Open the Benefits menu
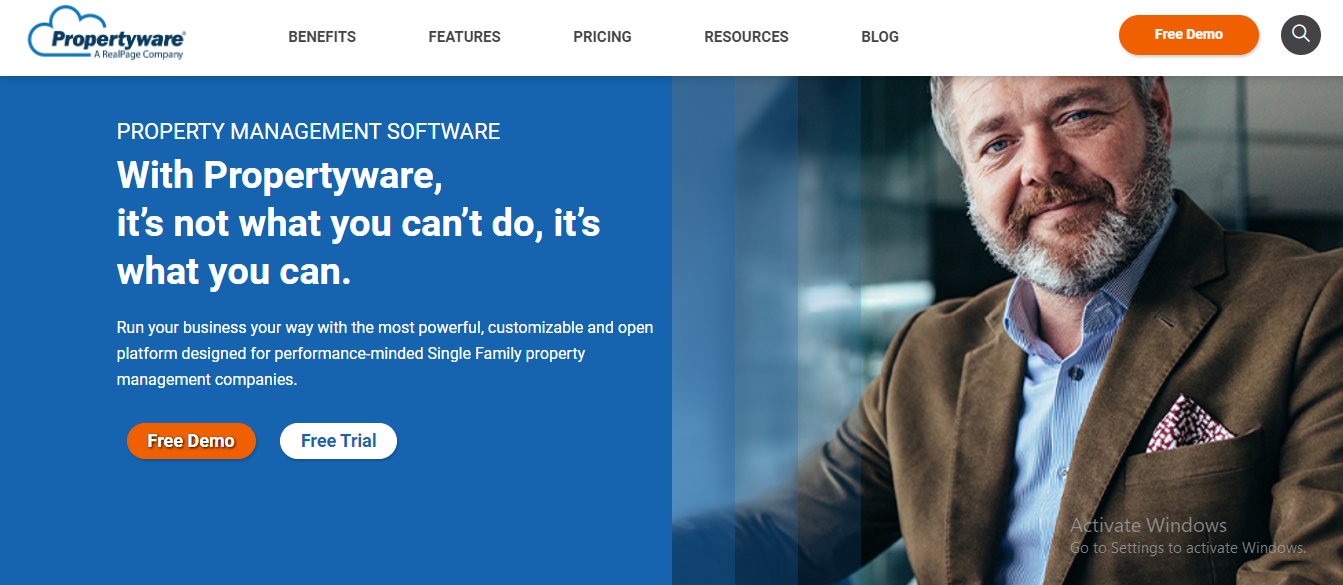The image size is (1343, 585). [x=322, y=37]
